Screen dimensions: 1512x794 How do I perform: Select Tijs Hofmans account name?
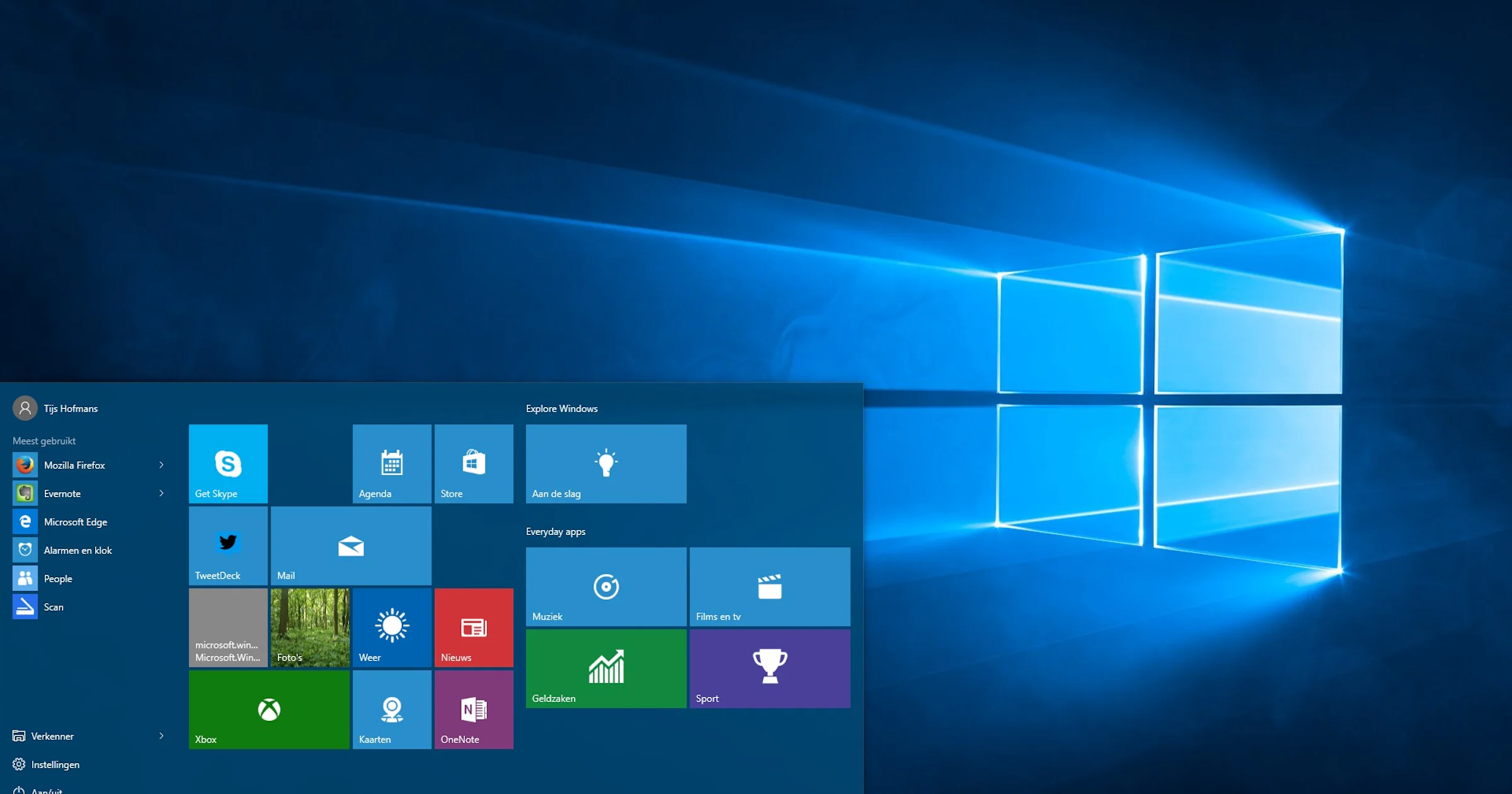(71, 408)
